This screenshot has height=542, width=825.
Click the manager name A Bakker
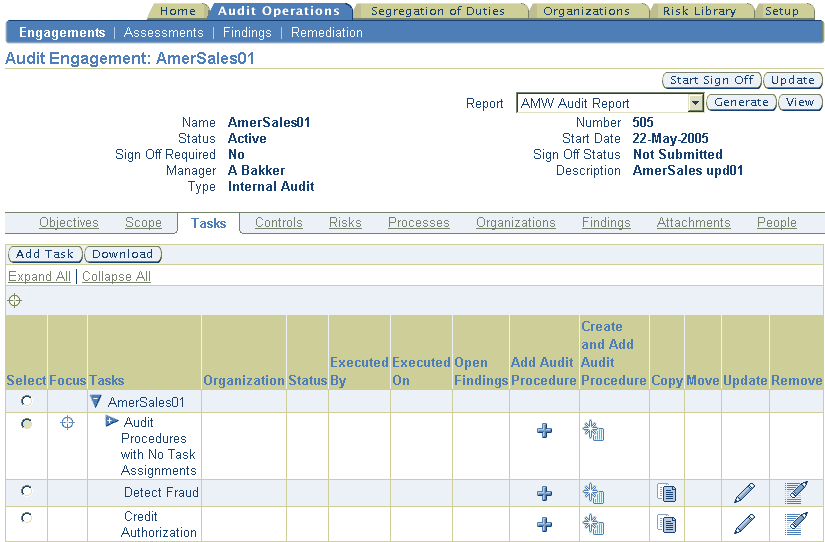click(x=256, y=170)
